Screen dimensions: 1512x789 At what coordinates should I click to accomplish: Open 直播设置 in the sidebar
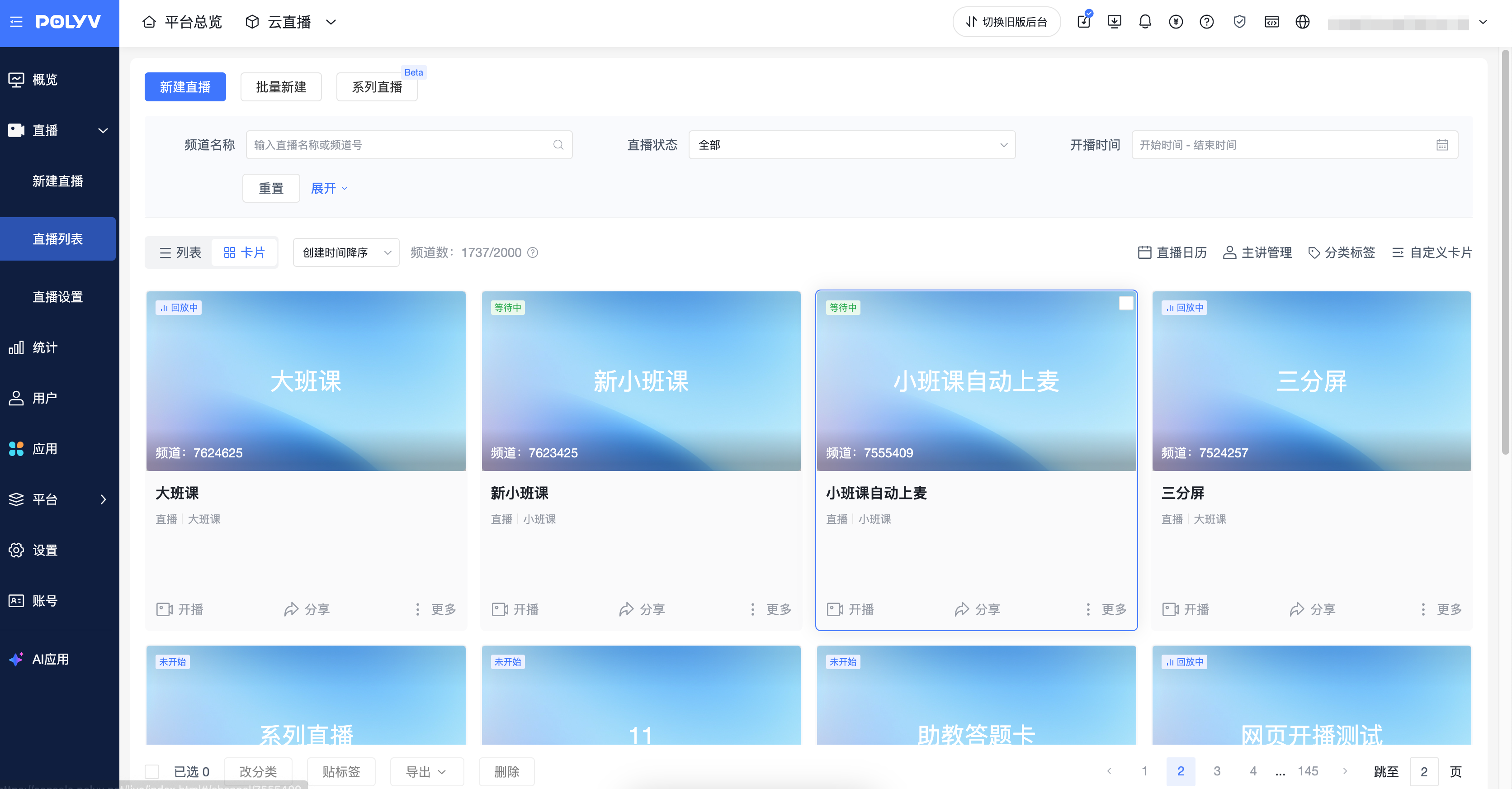[58, 297]
